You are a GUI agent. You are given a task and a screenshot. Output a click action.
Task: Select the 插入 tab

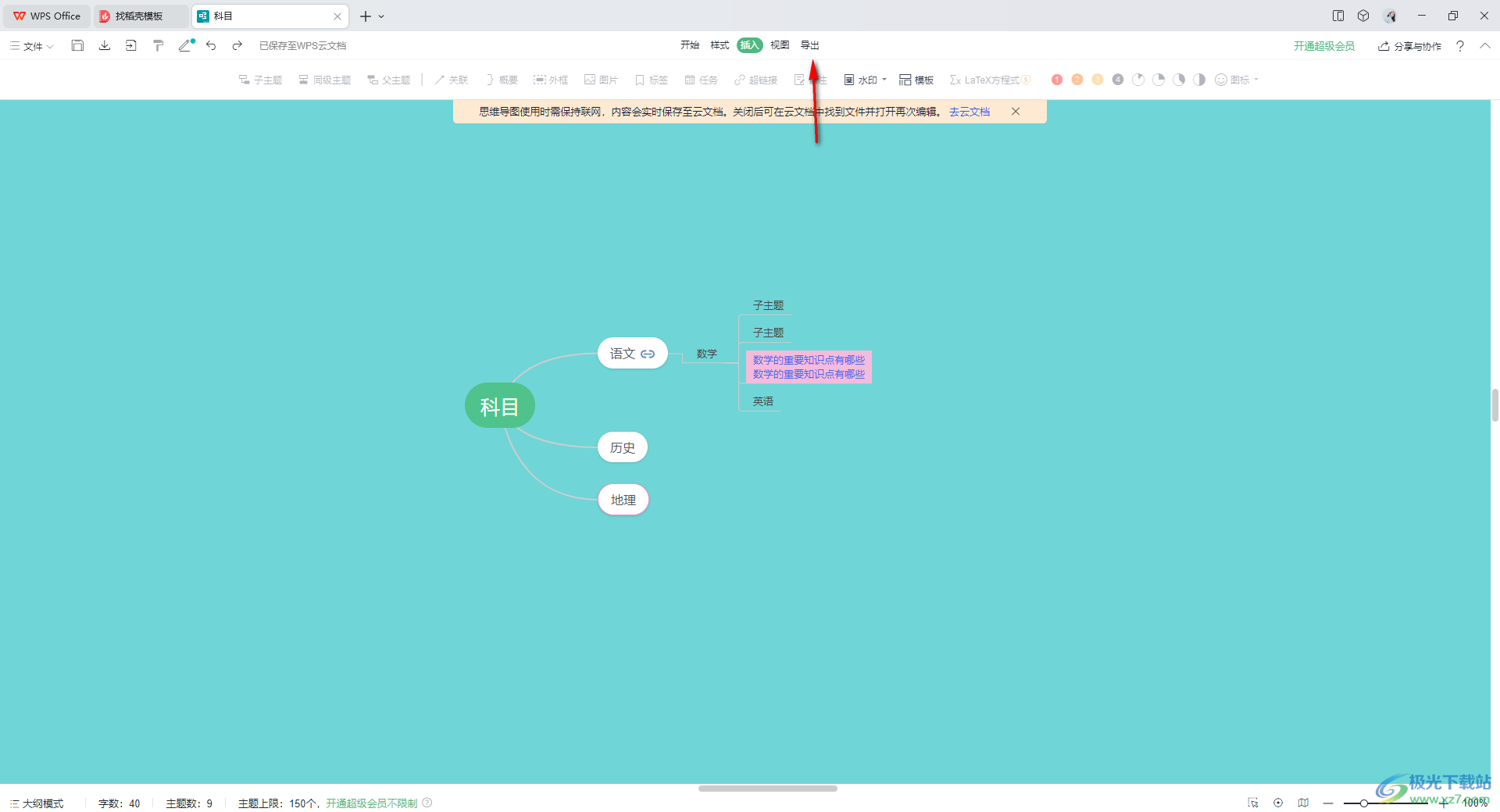(x=750, y=45)
